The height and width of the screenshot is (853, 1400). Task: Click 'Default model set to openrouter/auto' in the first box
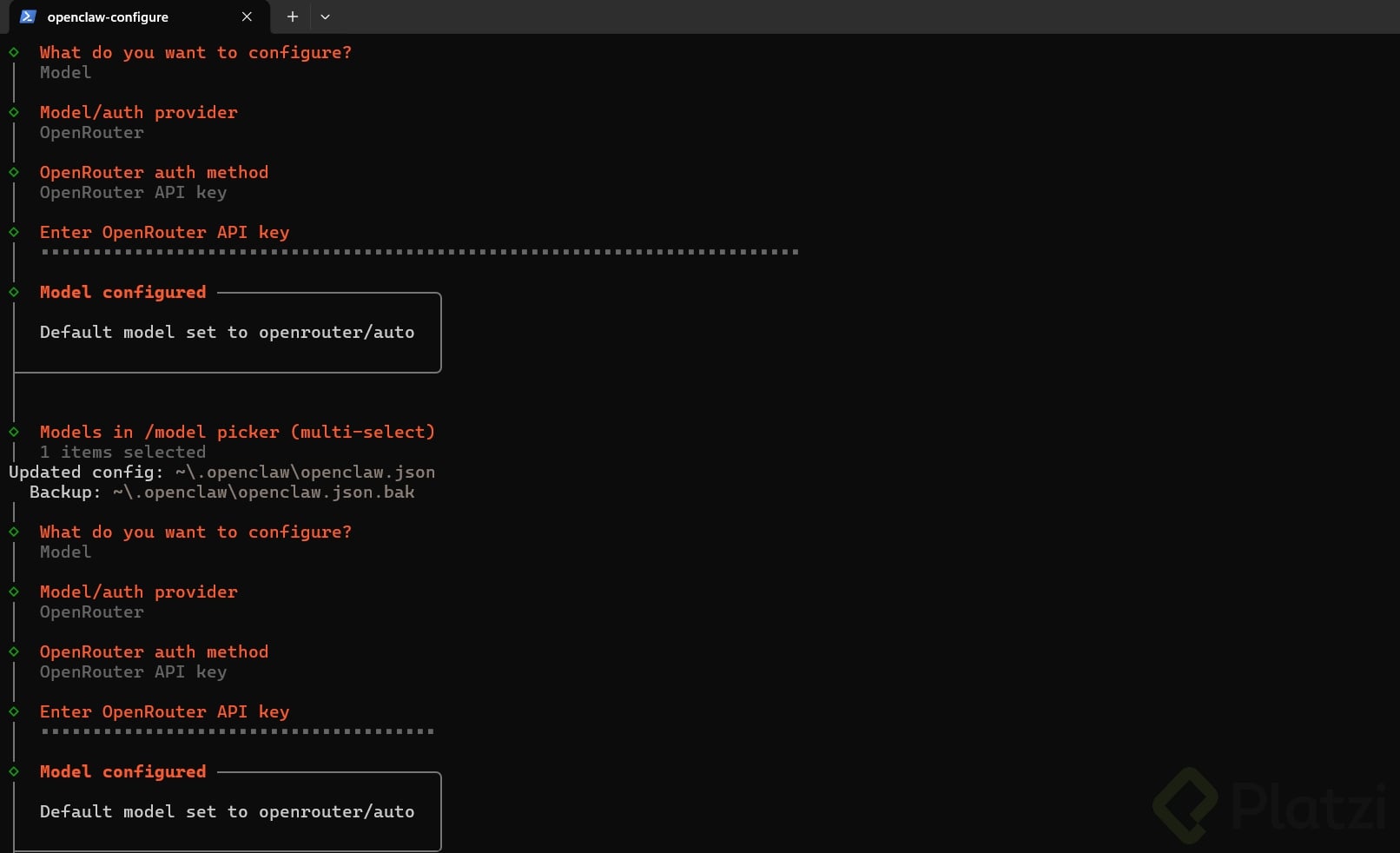[228, 333]
